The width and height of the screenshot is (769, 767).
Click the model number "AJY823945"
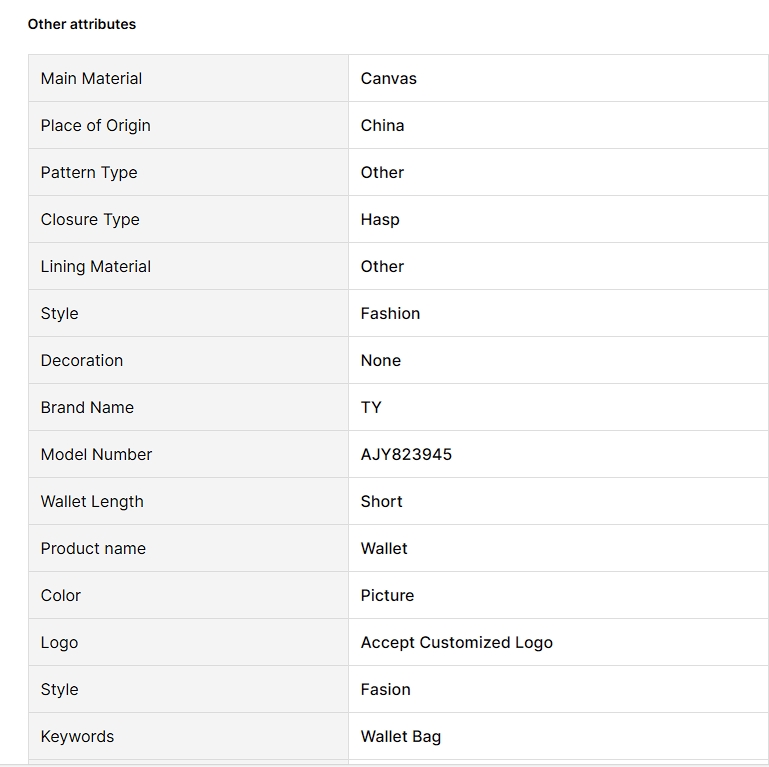point(406,454)
